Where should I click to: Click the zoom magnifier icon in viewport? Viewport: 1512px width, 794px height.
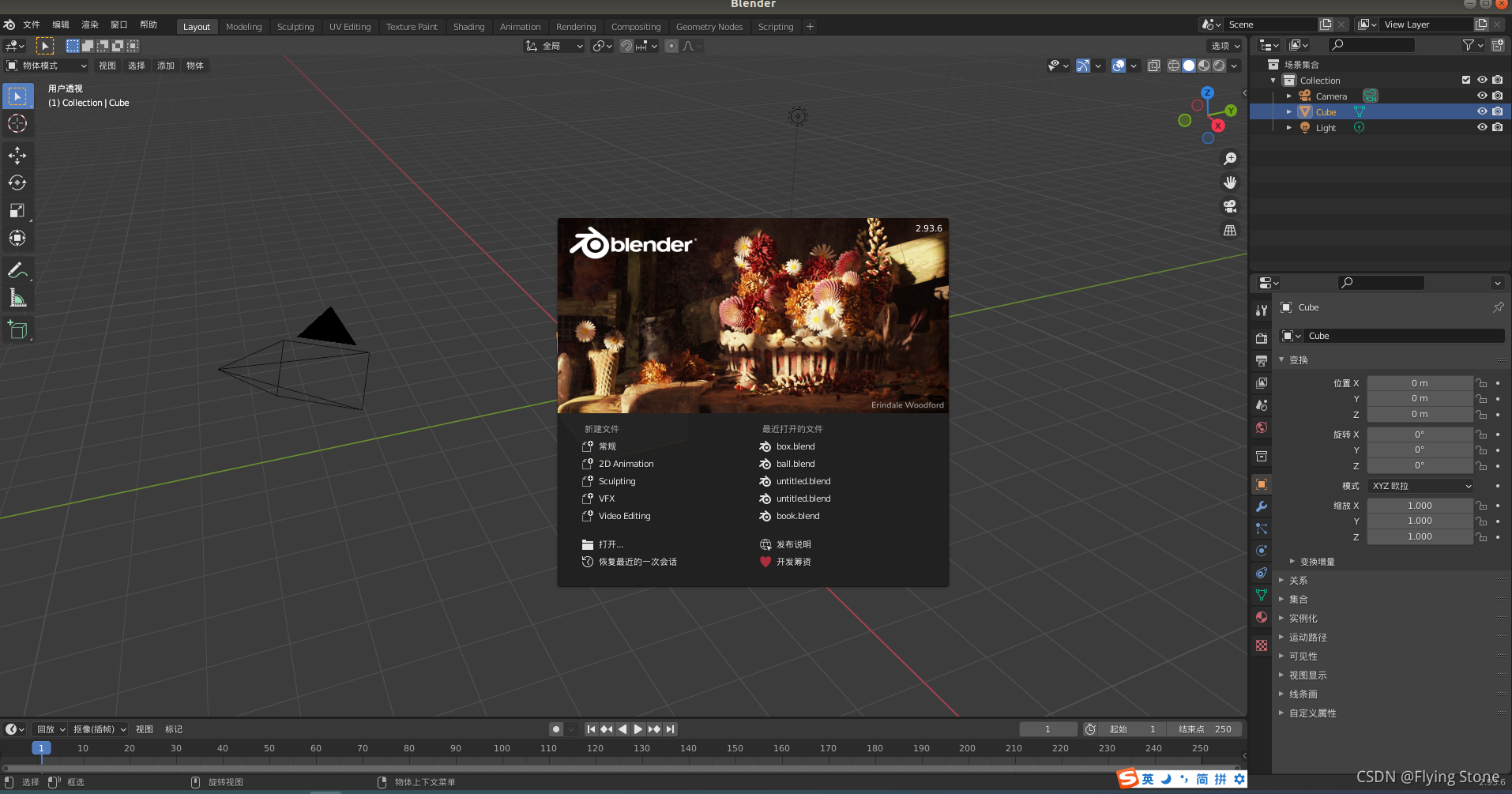coord(1230,159)
